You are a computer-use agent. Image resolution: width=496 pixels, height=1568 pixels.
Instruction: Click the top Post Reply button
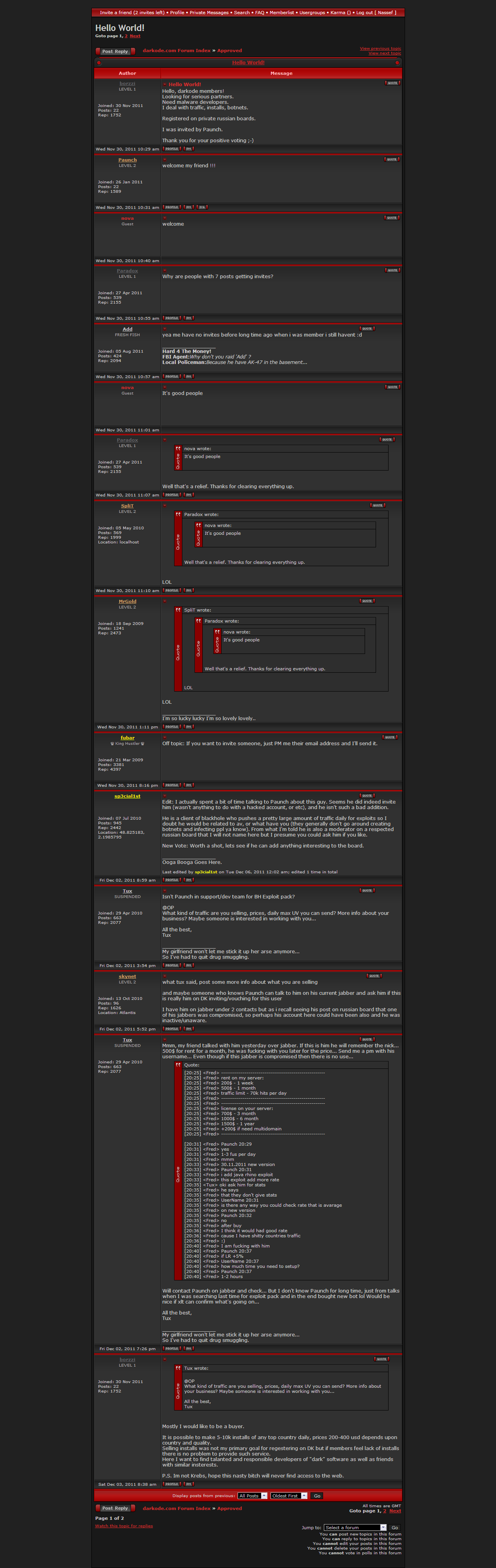pyautogui.click(x=115, y=51)
